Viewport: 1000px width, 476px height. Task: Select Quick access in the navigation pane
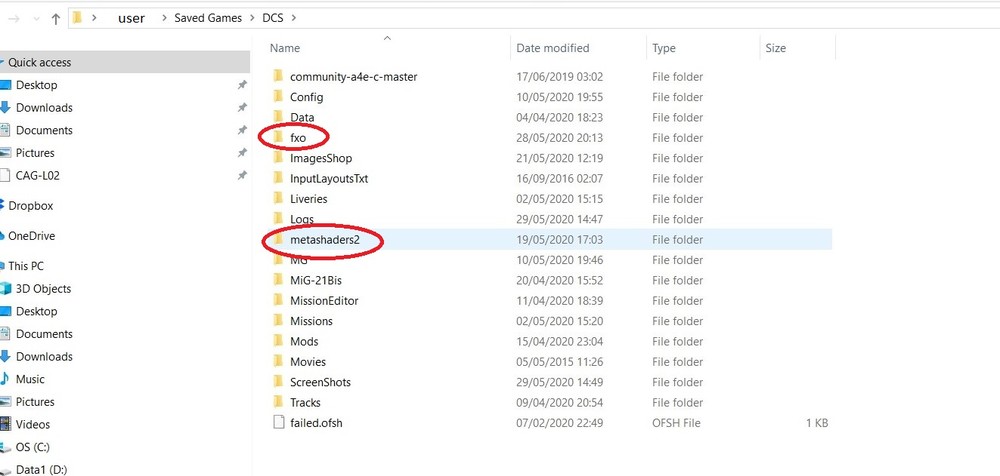point(40,62)
